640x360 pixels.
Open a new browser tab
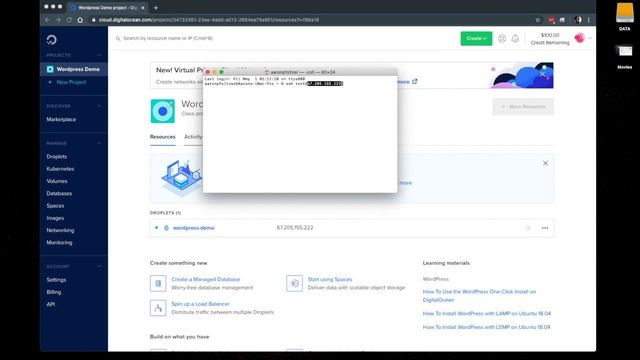(156, 8)
